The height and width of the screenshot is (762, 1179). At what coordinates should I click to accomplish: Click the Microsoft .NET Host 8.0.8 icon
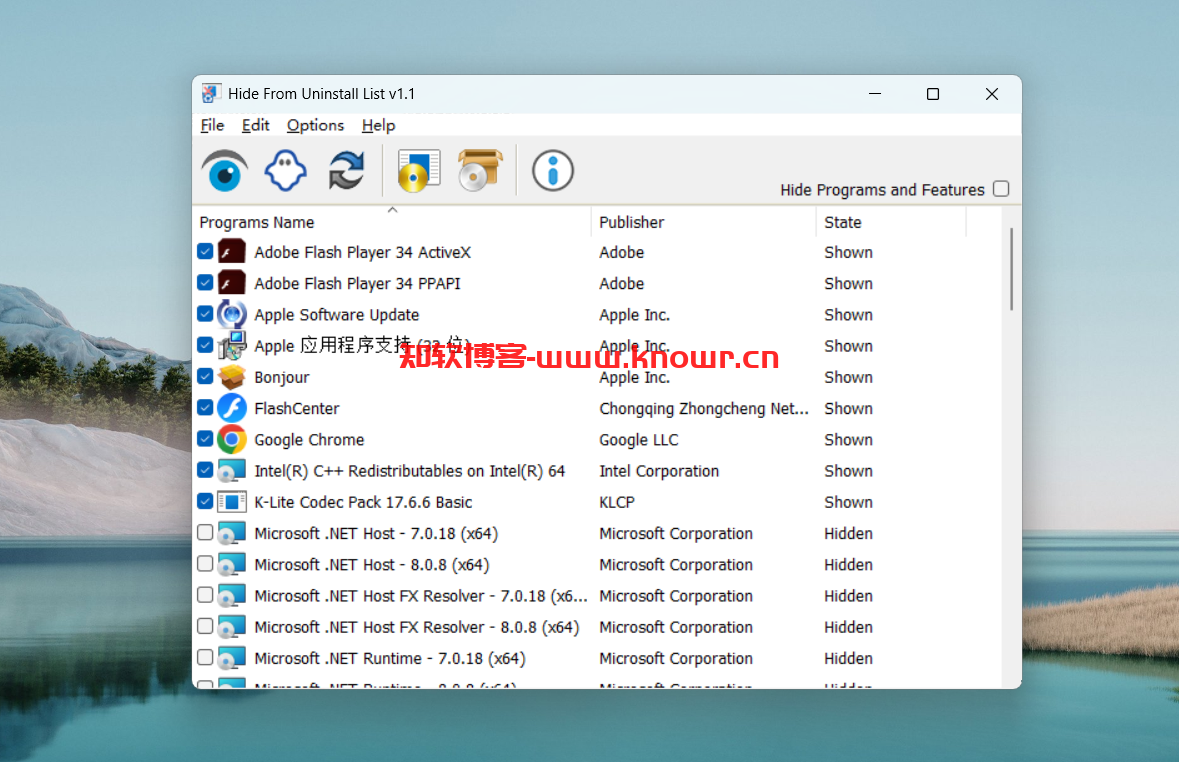[232, 564]
